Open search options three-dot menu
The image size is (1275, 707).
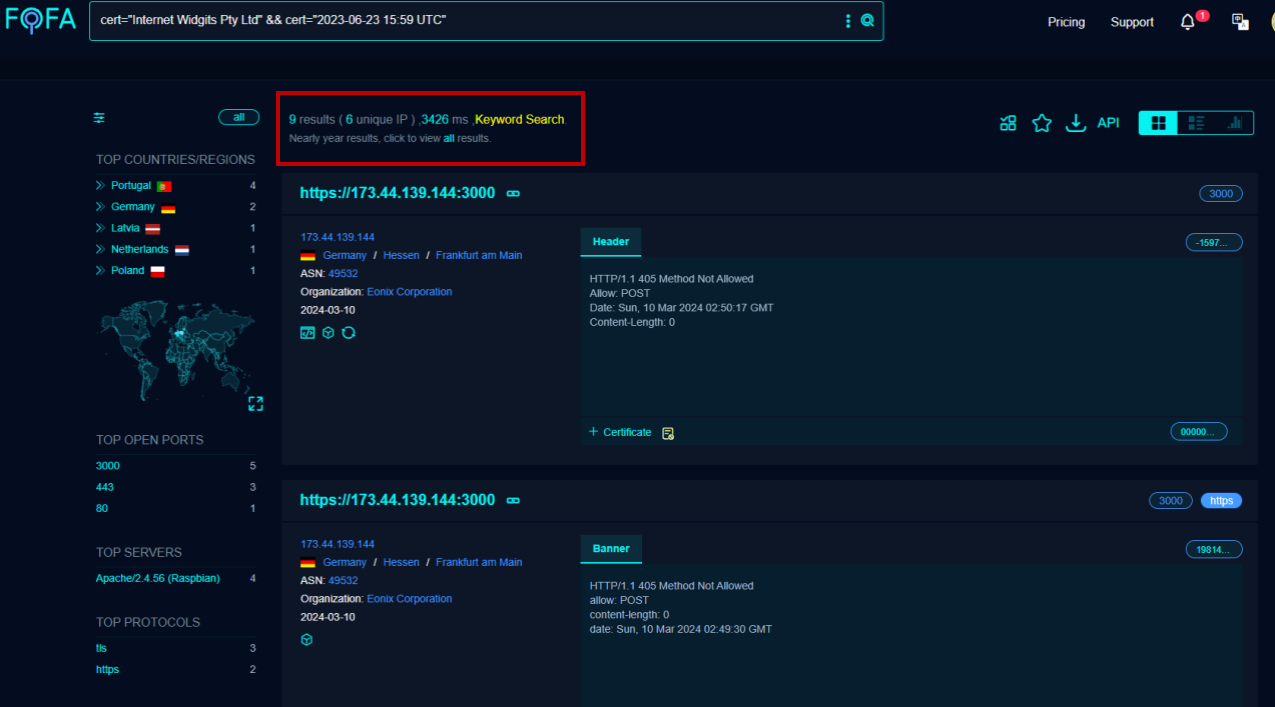click(x=848, y=20)
